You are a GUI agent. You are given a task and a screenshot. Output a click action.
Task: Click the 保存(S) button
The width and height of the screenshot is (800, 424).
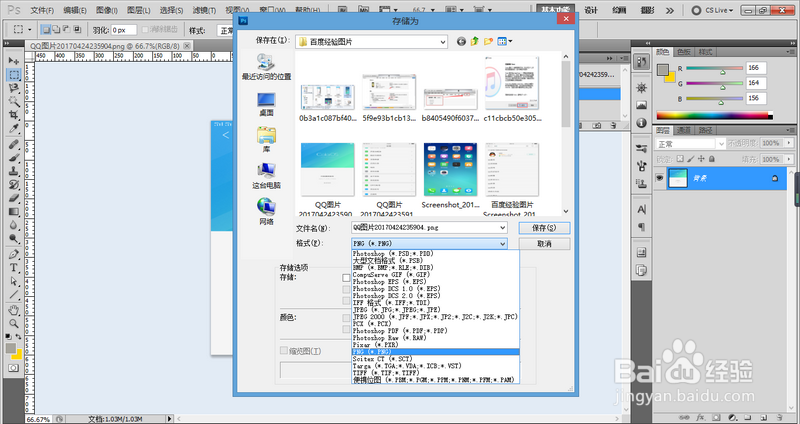pos(544,228)
